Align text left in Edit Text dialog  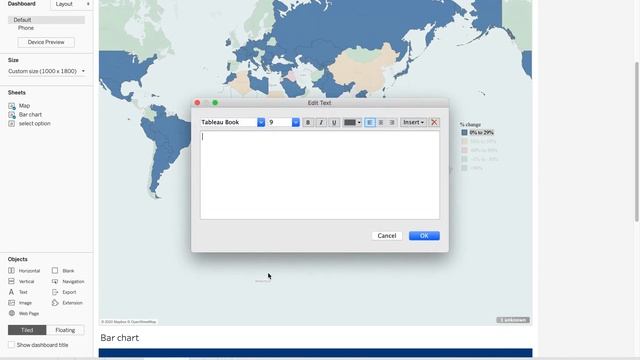click(370, 122)
